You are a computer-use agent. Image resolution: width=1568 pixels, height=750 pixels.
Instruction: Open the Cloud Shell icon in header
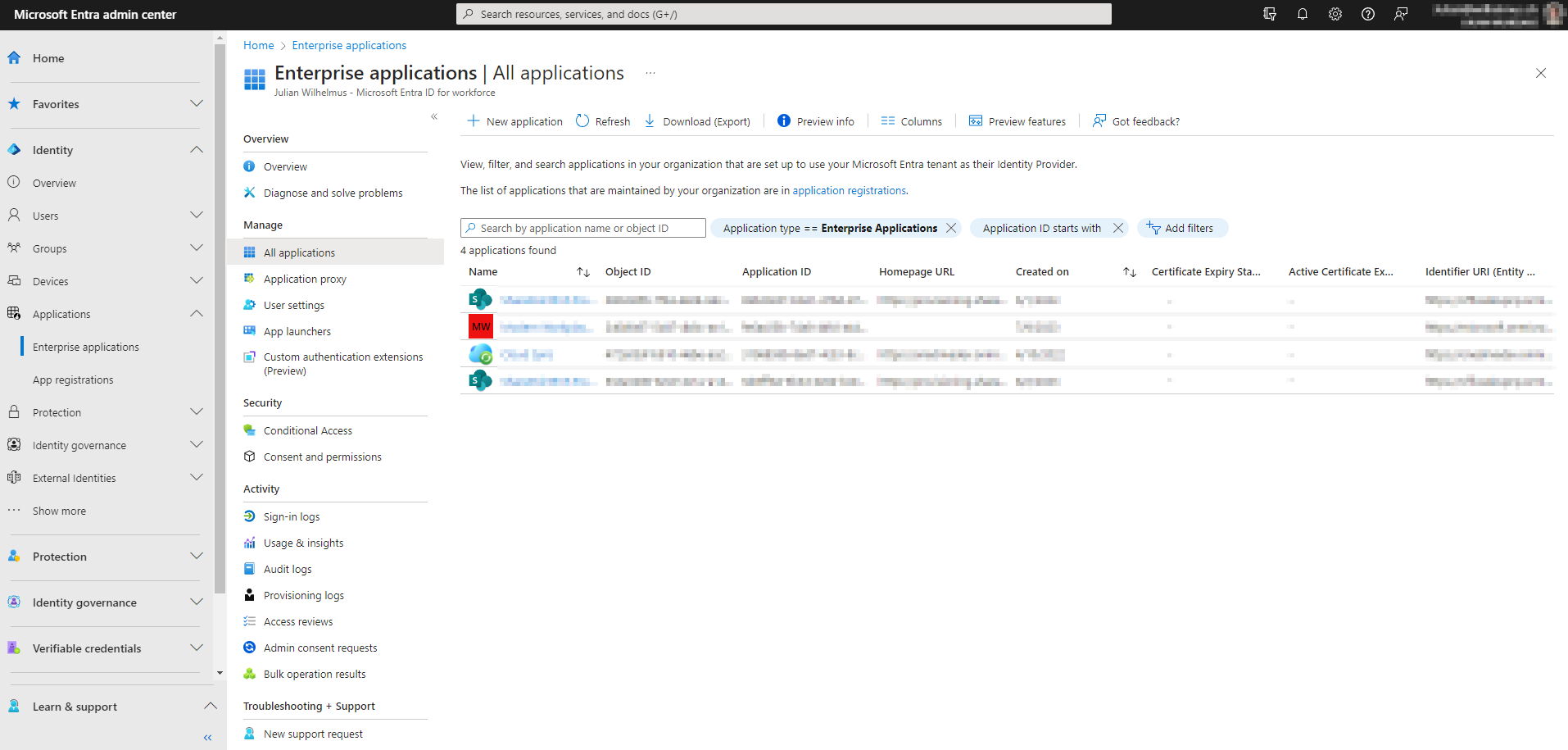tap(1270, 14)
